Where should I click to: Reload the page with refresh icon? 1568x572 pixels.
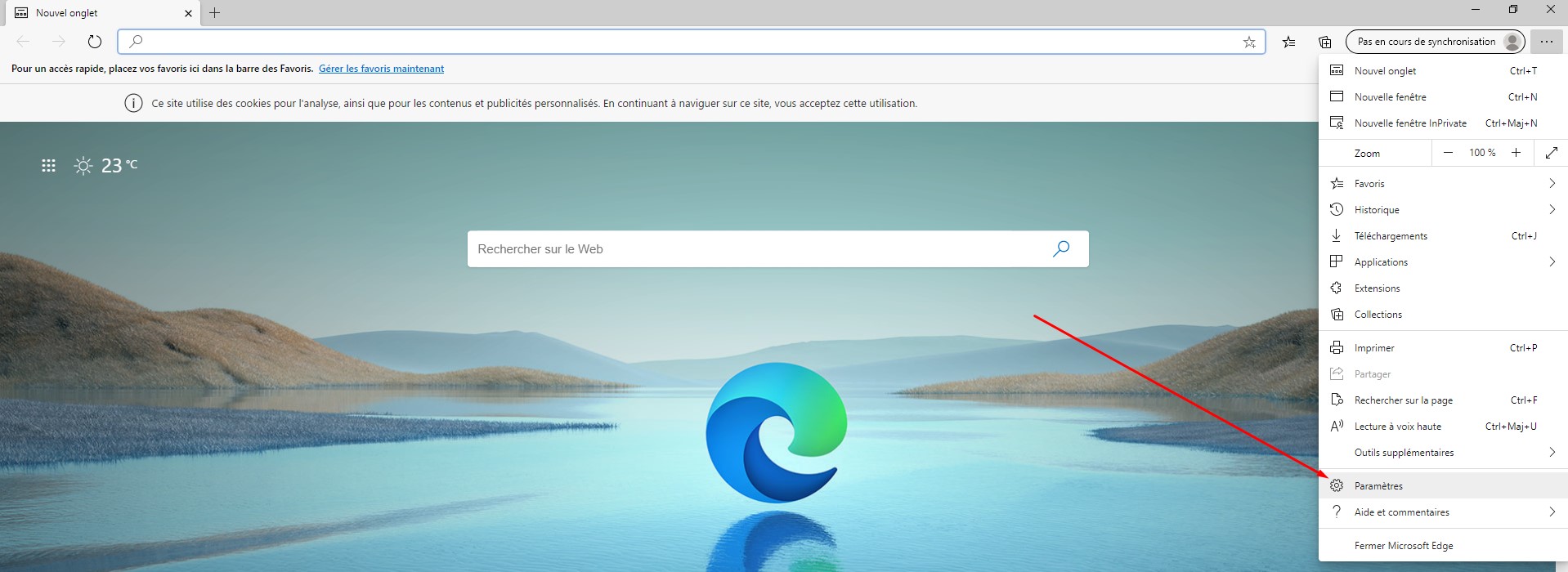pos(94,42)
